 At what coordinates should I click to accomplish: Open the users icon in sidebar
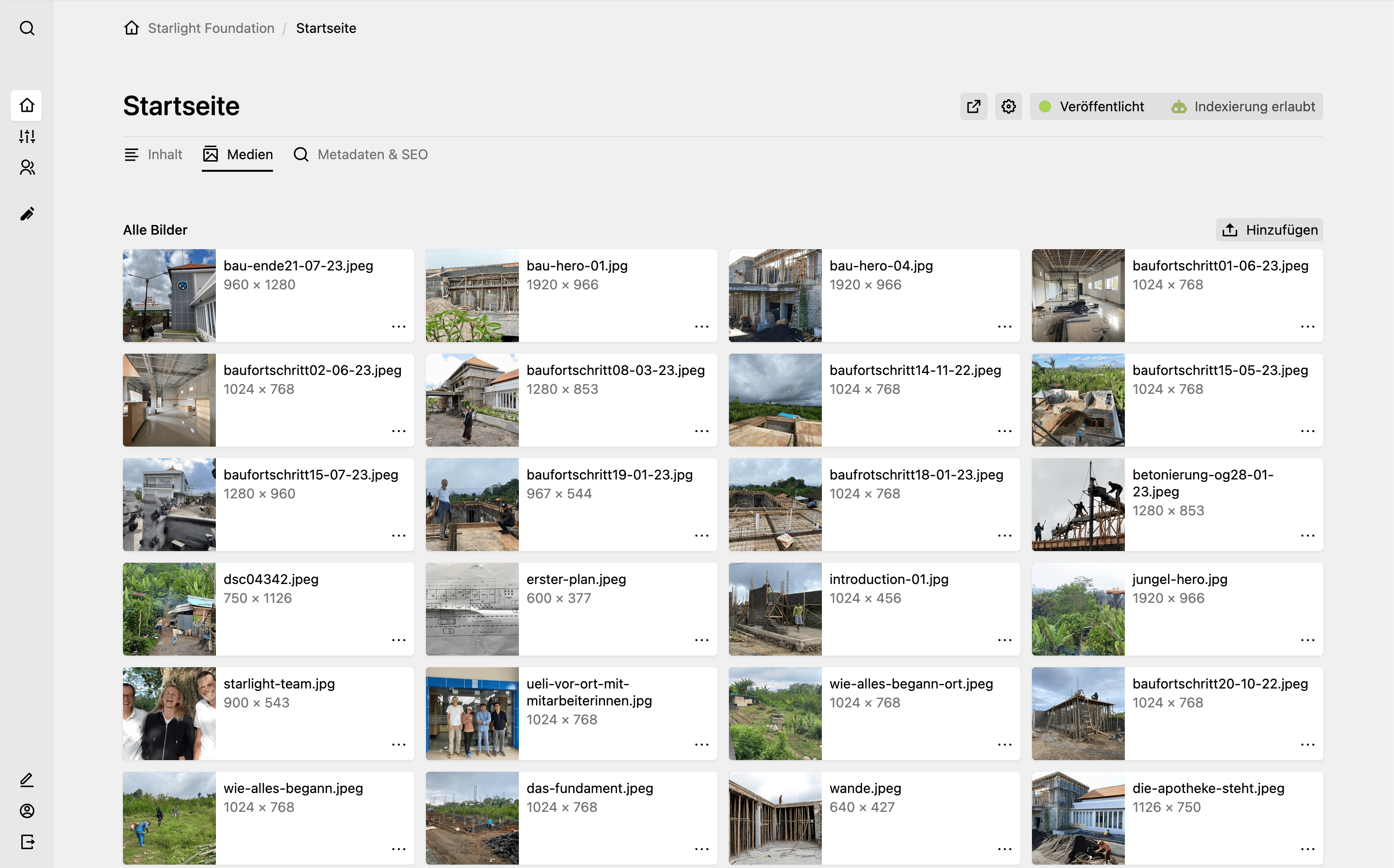point(27,167)
